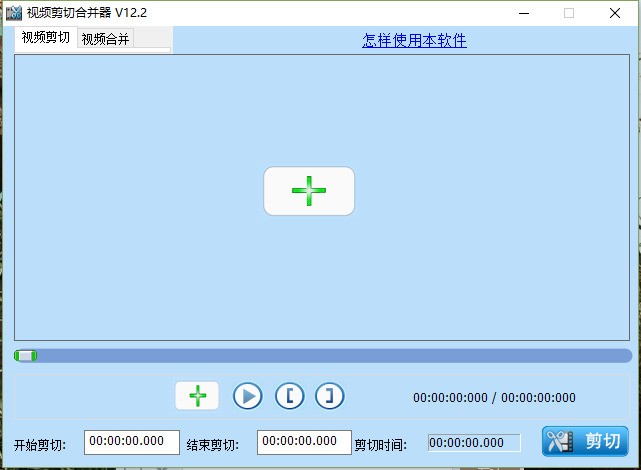This screenshot has height=470, width=641.
Task: Click the middle of the blue progress bar
Action: 323,356
